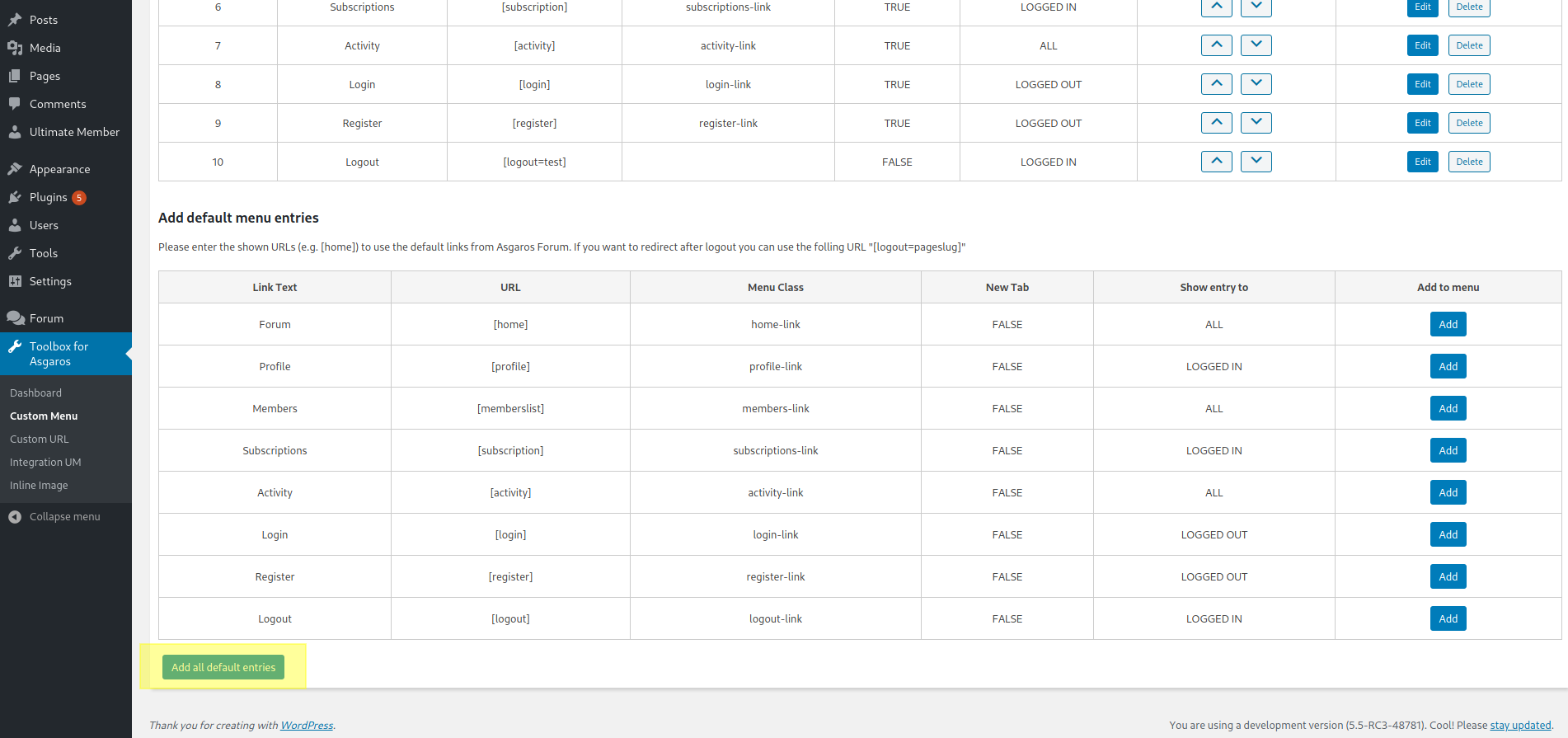The image size is (1568, 738).
Task: Edit the Login menu entry
Action: tap(1422, 84)
